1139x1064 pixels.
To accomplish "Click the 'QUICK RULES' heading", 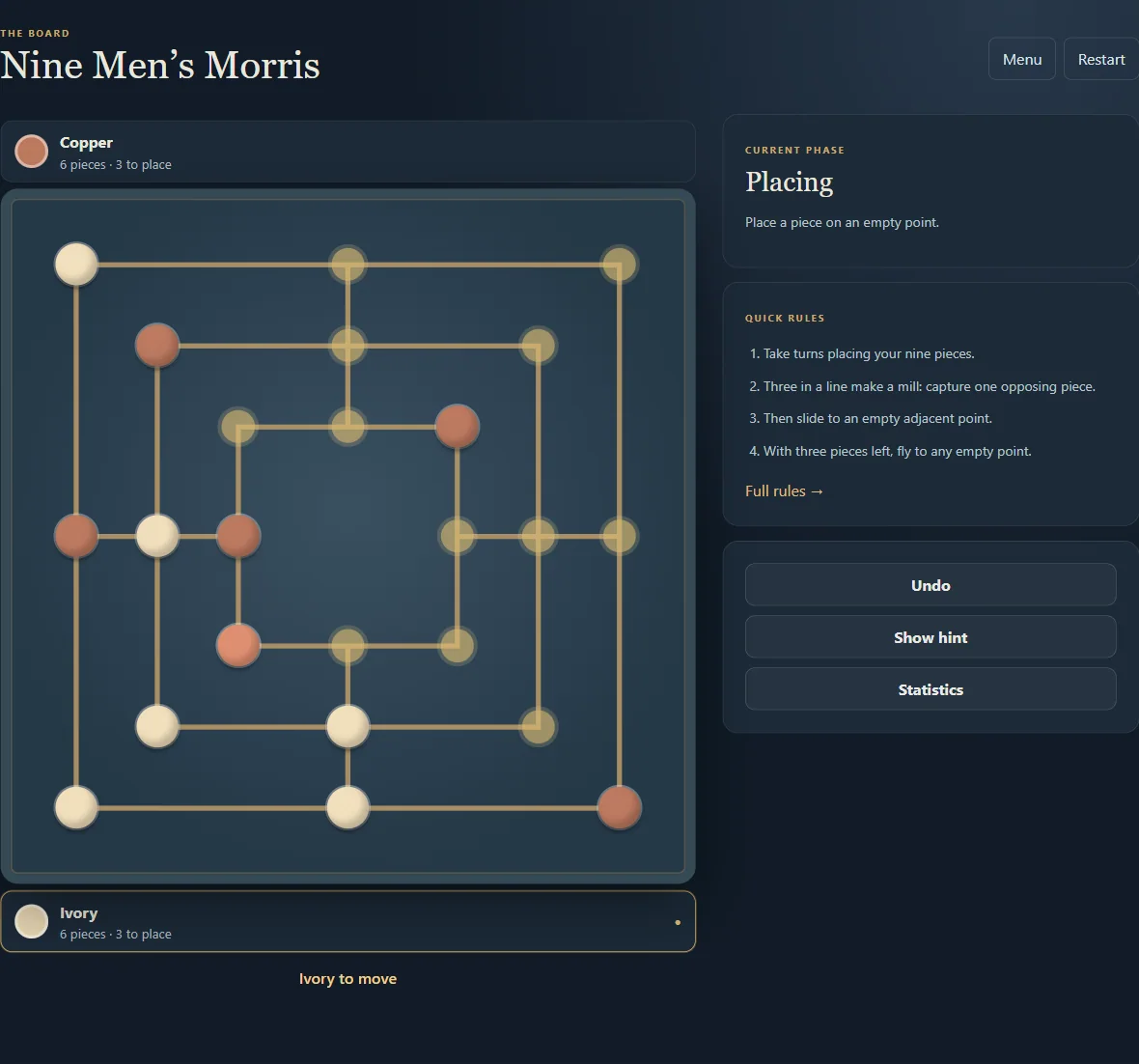I will (785, 319).
